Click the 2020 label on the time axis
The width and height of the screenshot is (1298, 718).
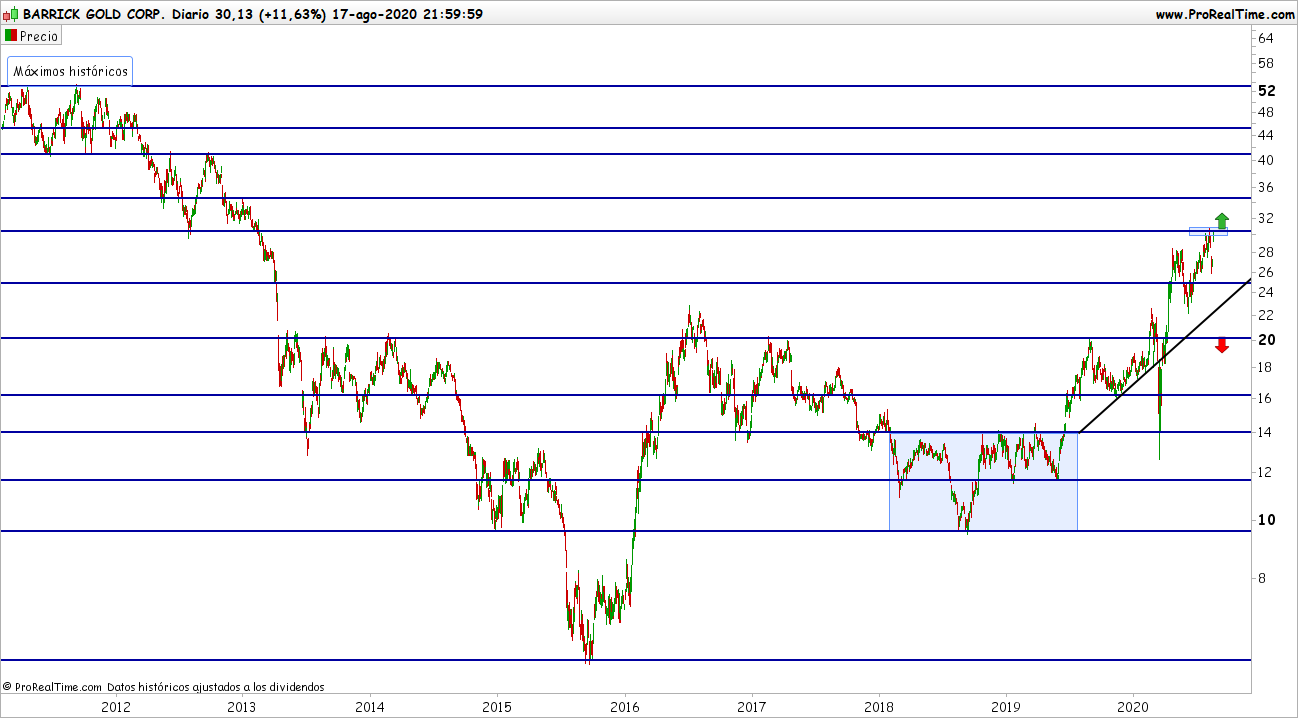pyautogui.click(x=1133, y=707)
